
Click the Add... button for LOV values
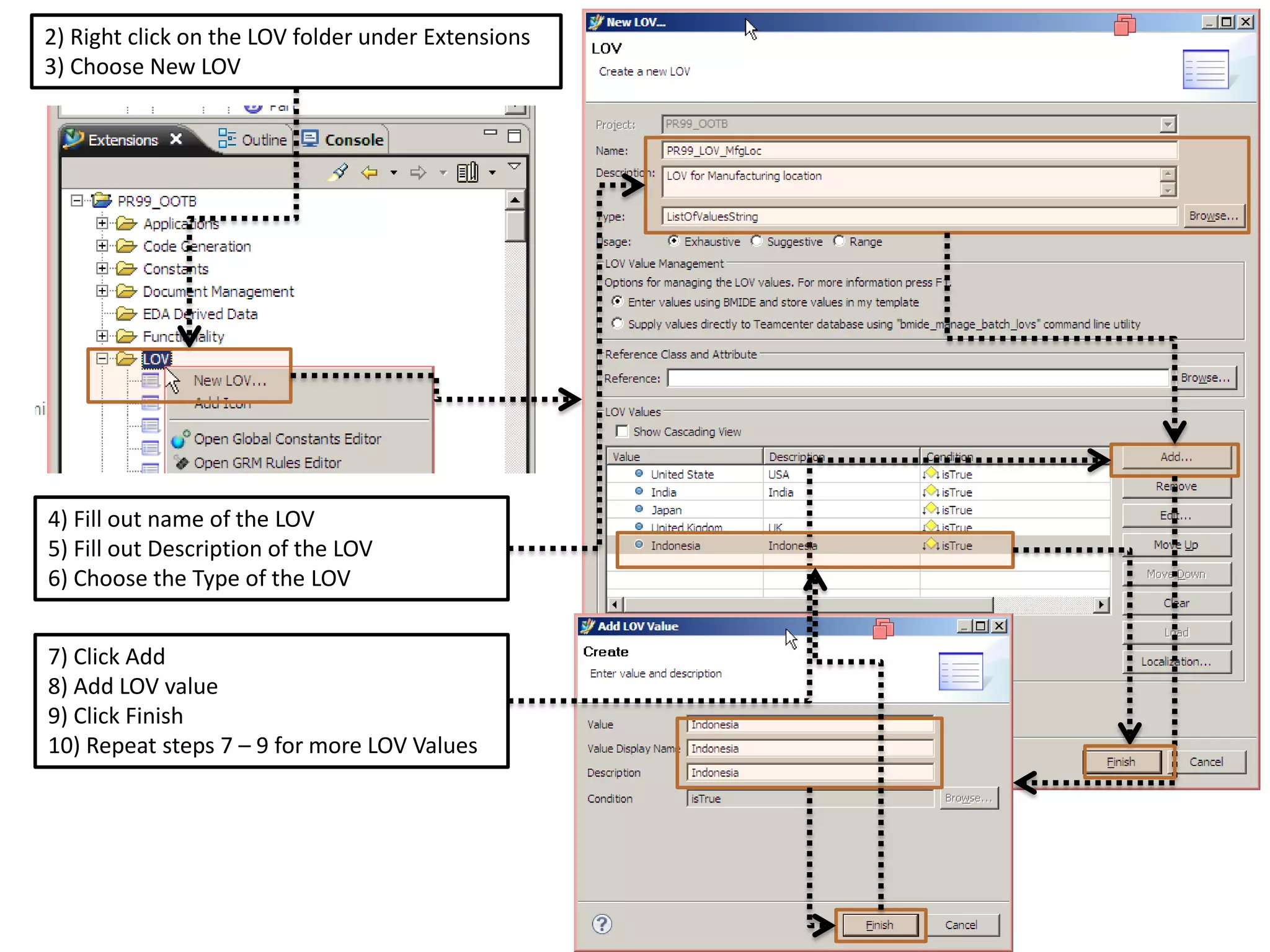[x=1176, y=457]
